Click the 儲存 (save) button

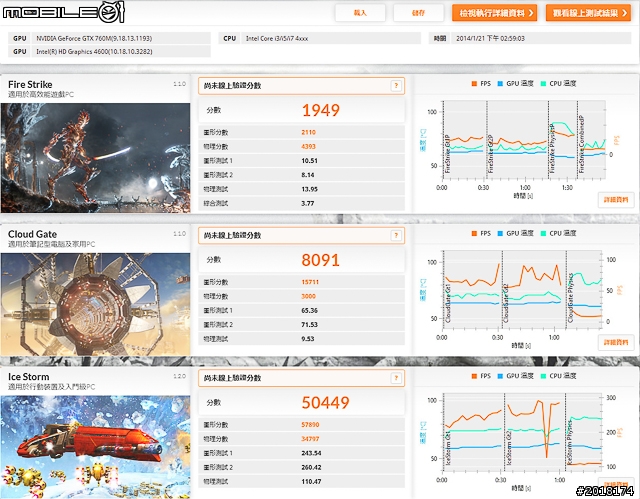click(418, 13)
